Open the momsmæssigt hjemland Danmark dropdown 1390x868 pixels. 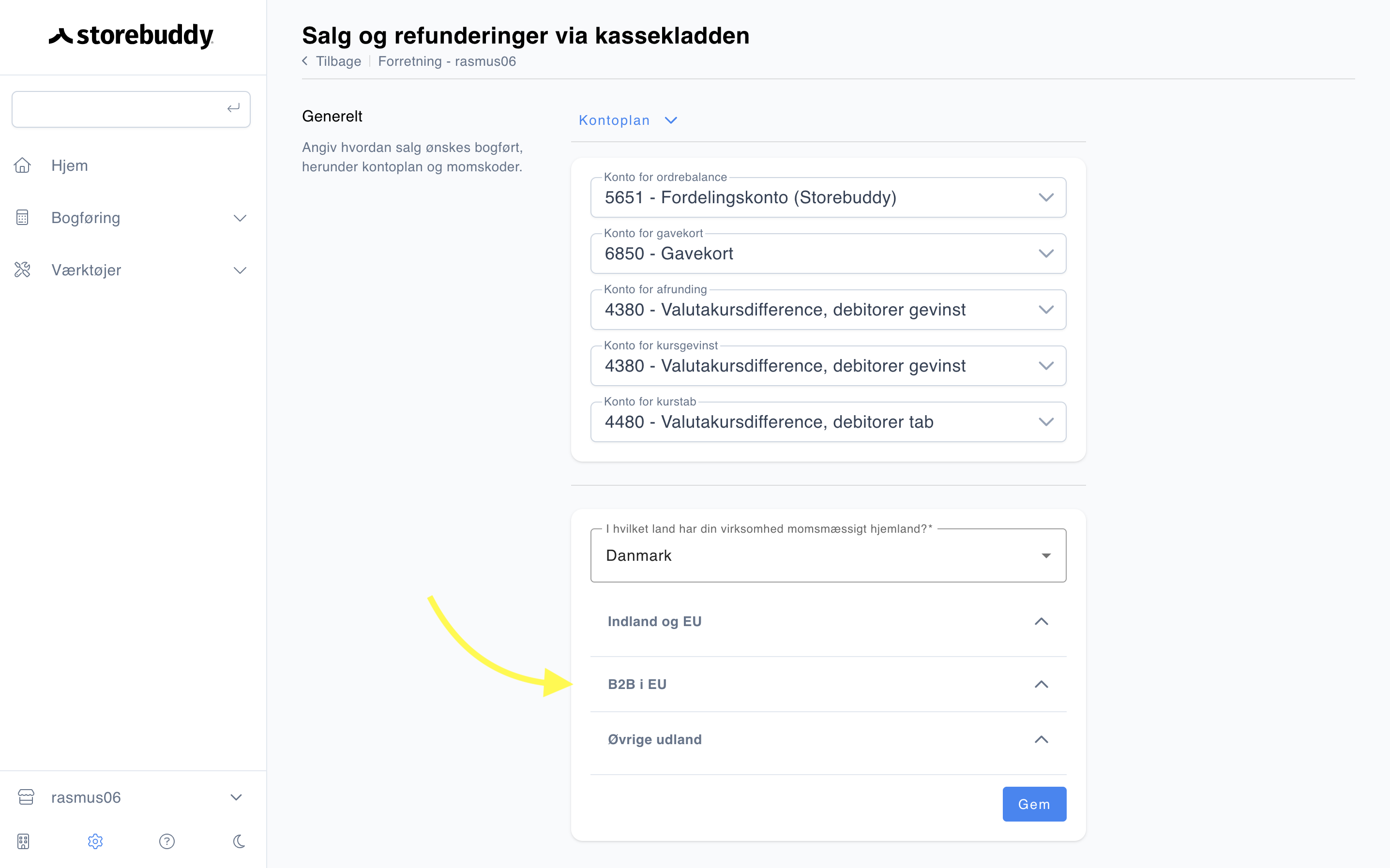[x=828, y=555]
